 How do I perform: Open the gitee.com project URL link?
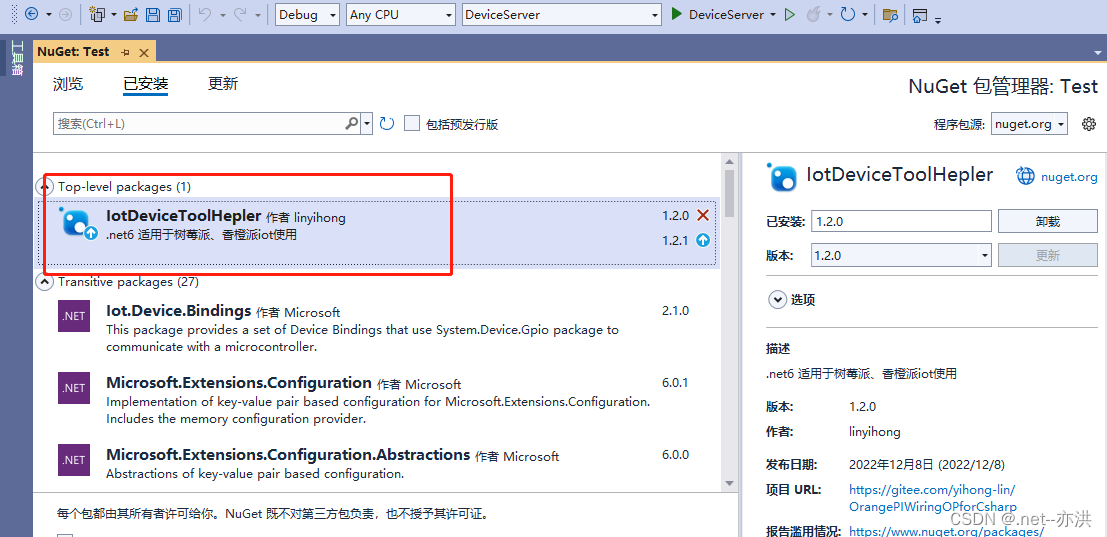point(933,498)
